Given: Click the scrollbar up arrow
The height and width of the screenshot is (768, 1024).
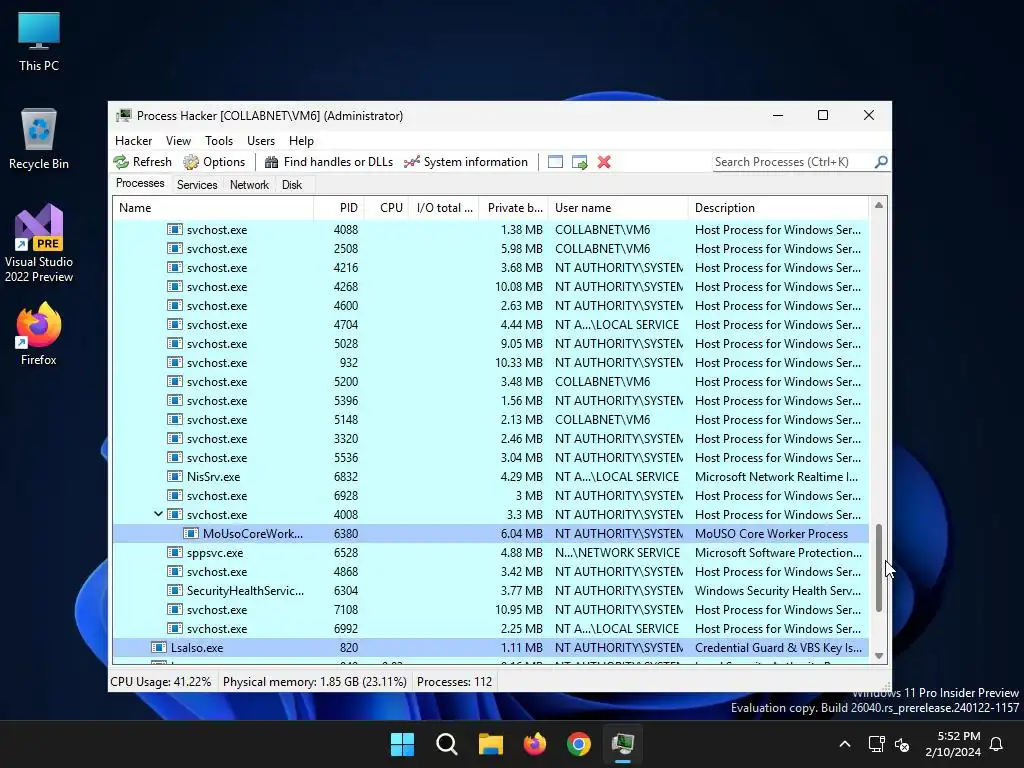Looking at the screenshot, I should (x=878, y=205).
